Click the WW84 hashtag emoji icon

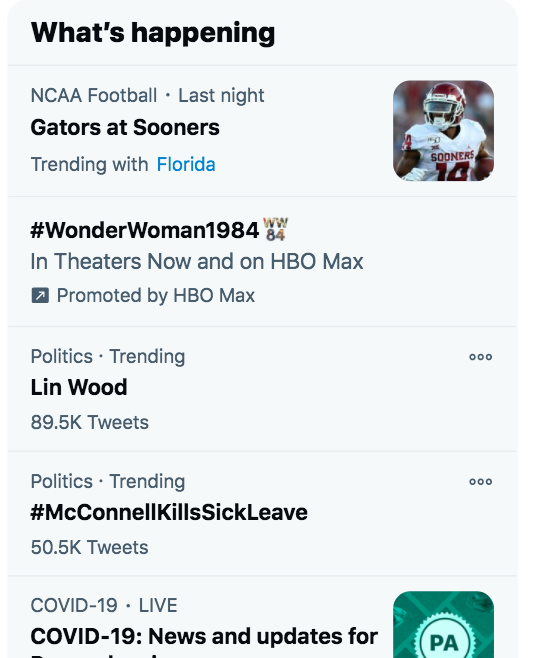[x=276, y=229]
